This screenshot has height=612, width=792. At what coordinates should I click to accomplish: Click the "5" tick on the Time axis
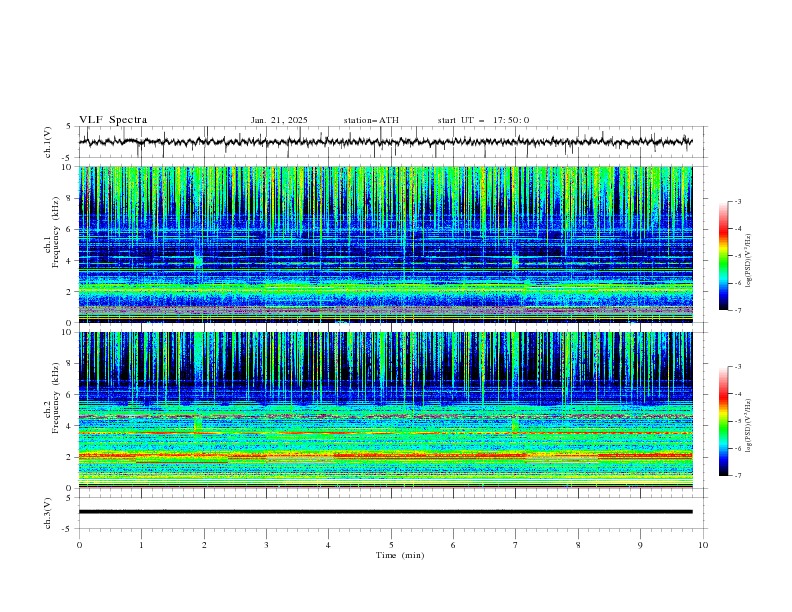(x=391, y=545)
